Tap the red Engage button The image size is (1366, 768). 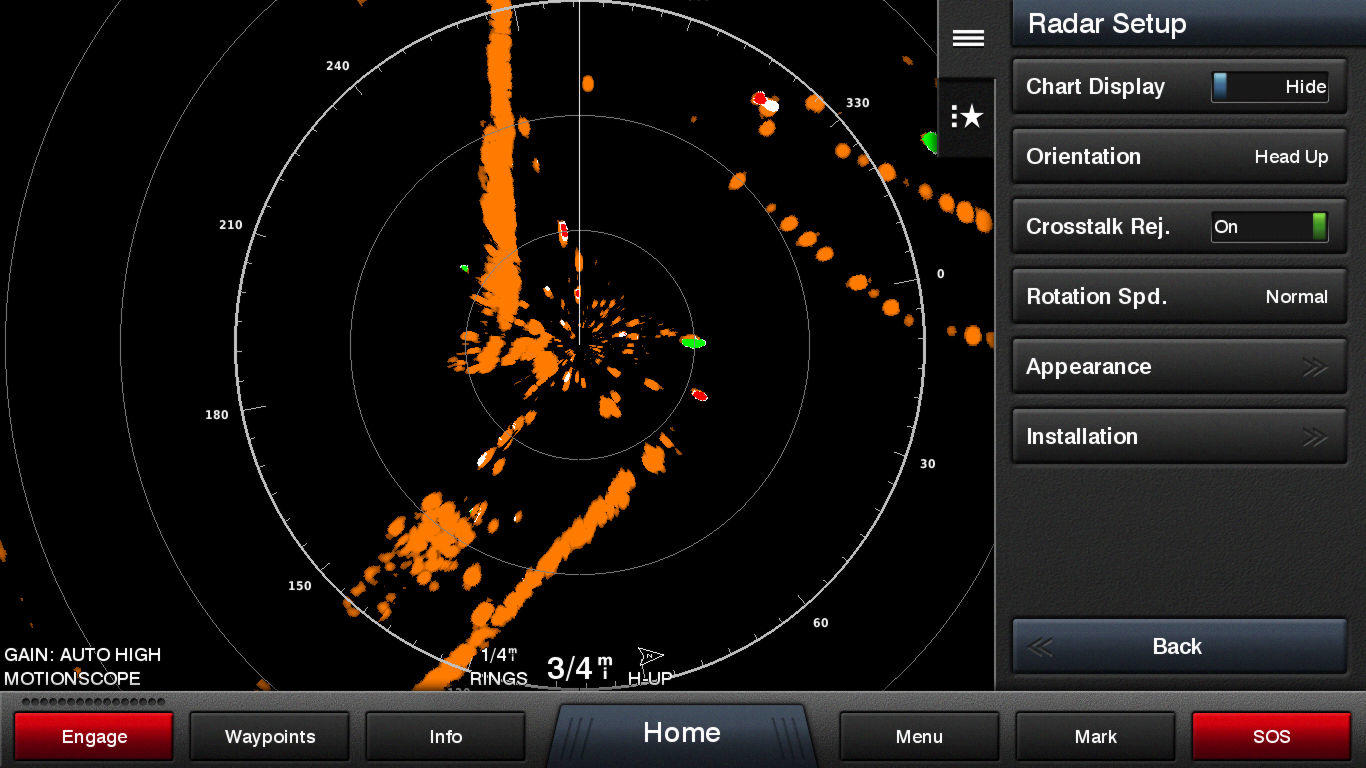click(x=94, y=737)
